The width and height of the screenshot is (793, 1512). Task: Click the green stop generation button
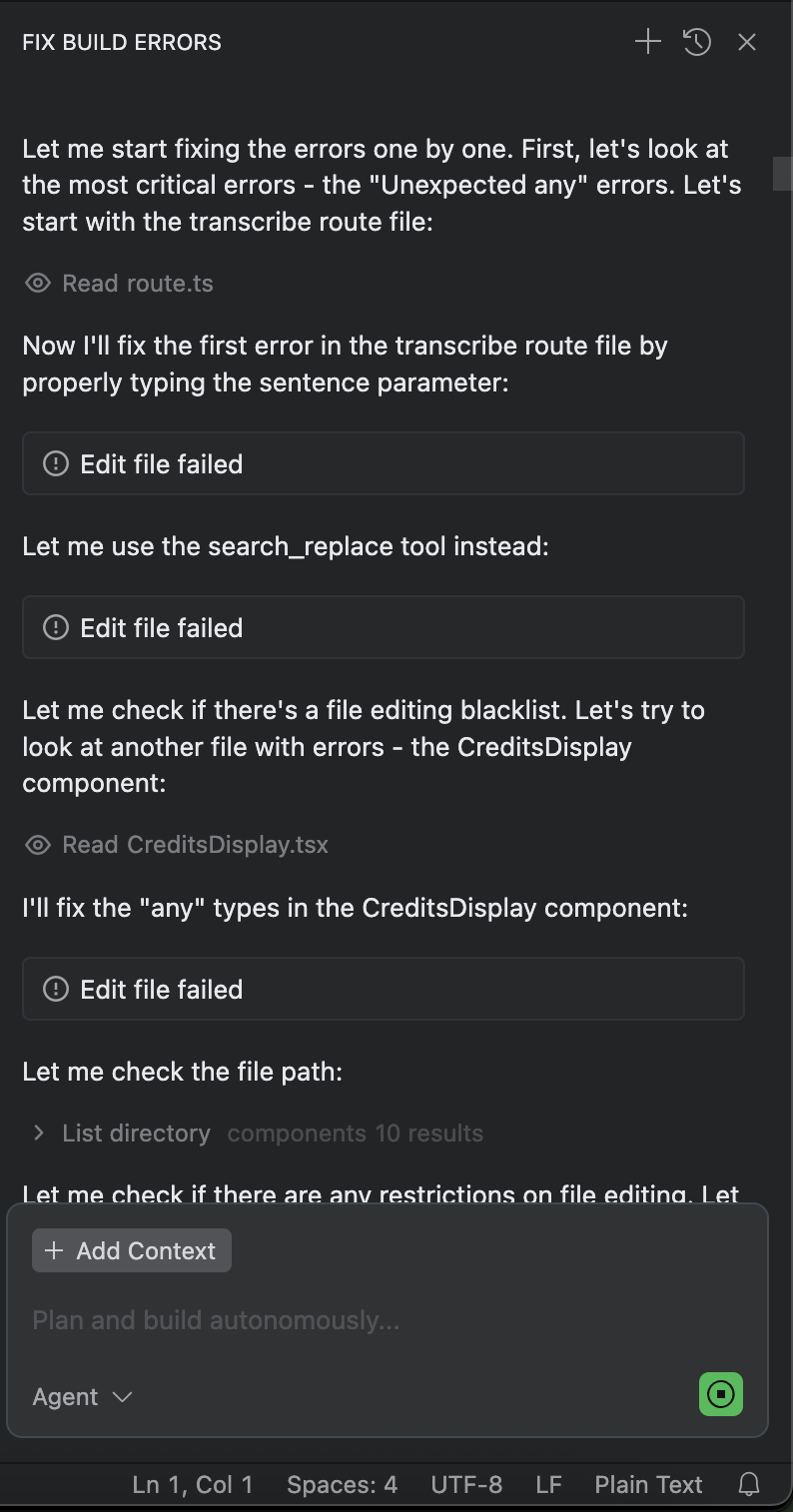(720, 1394)
